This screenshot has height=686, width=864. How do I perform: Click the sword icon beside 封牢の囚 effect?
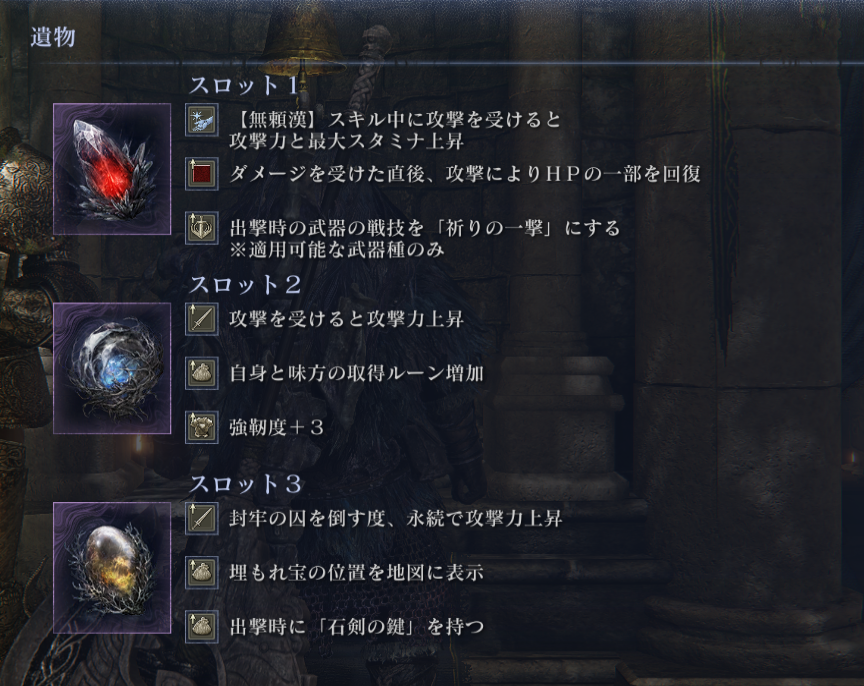pos(202,518)
